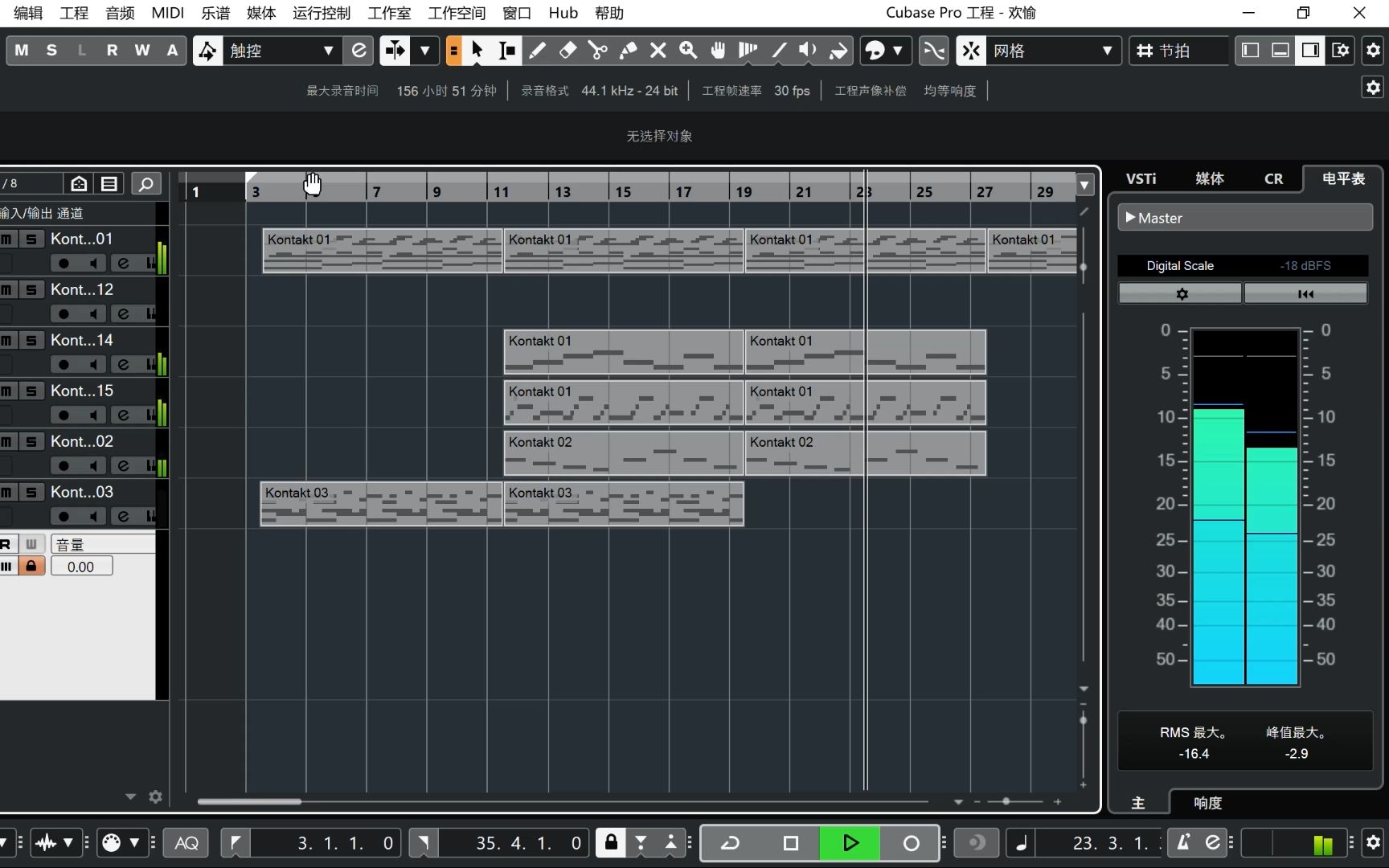Open info line setup gear
The image size is (1389, 868).
pyautogui.click(x=1373, y=88)
